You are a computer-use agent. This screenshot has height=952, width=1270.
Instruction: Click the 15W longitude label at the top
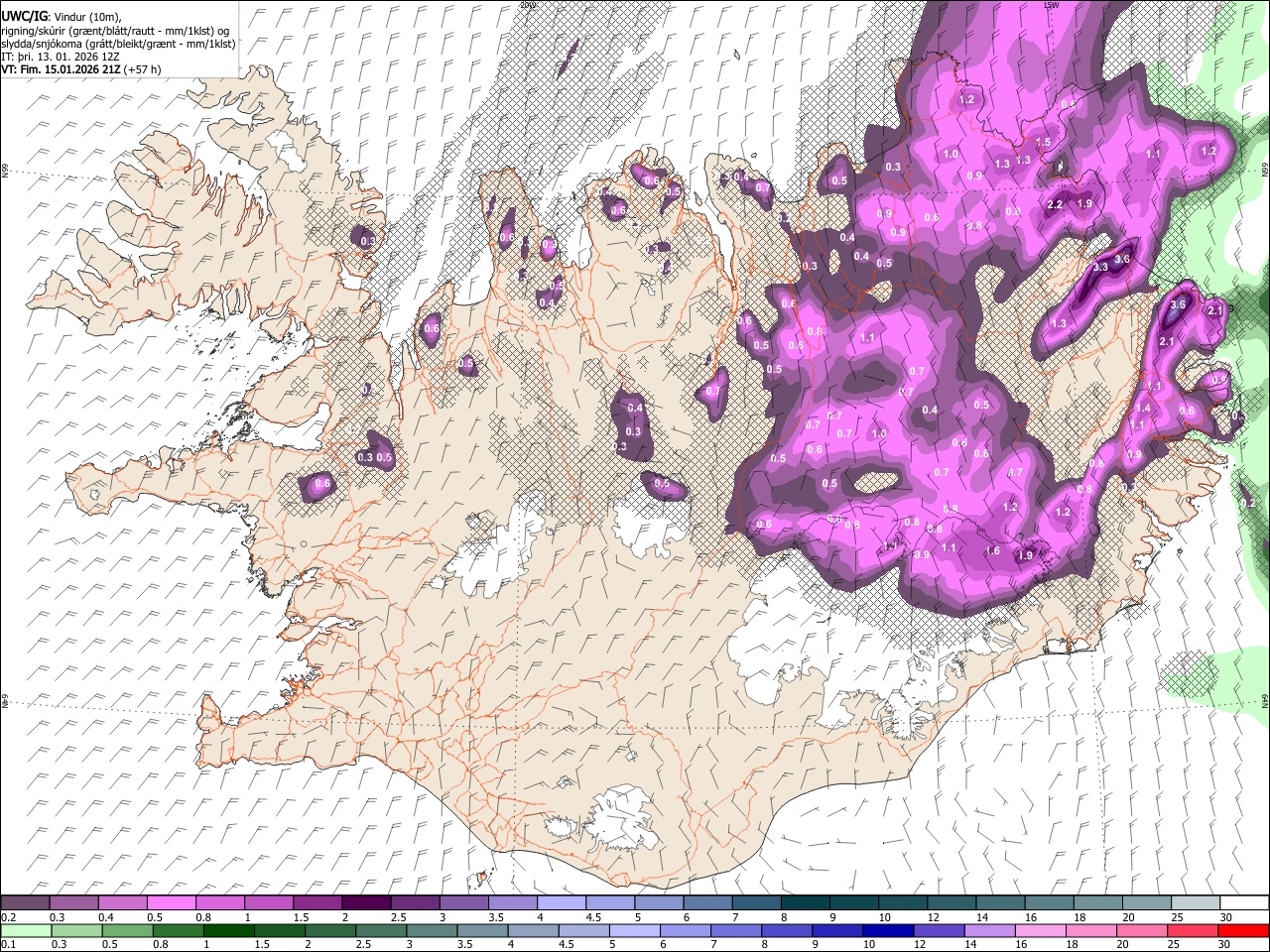tap(1052, 5)
